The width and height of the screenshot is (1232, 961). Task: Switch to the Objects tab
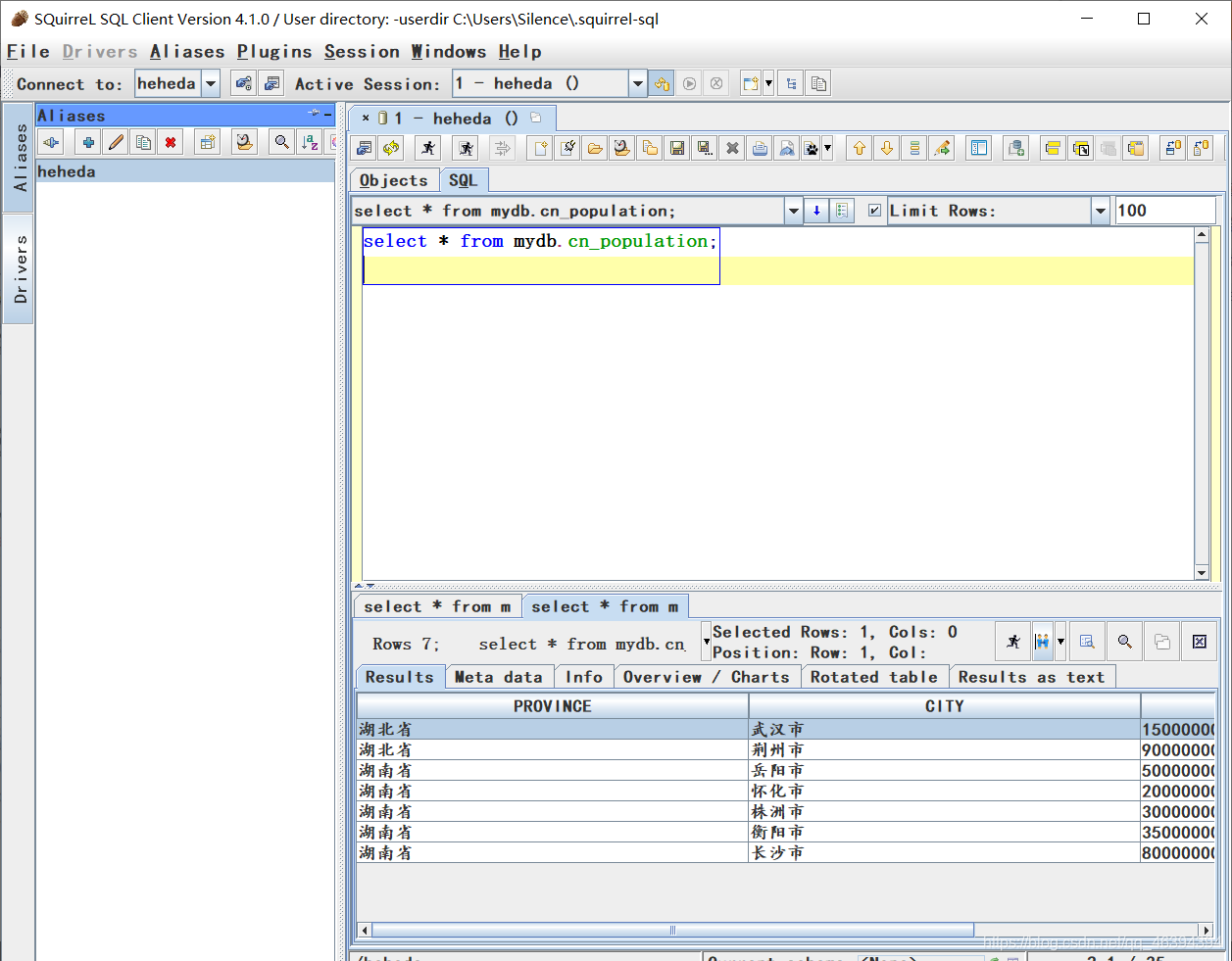tap(394, 180)
